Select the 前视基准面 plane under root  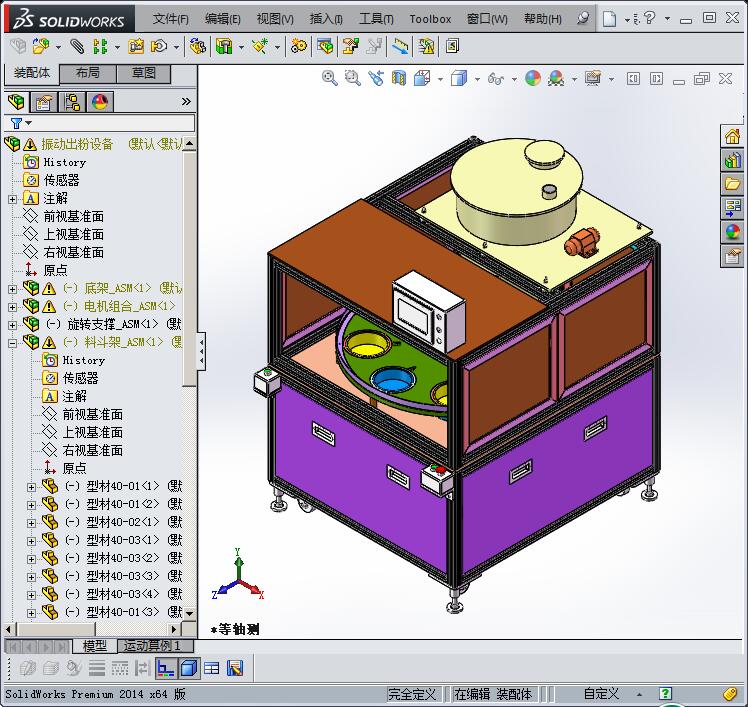73,217
